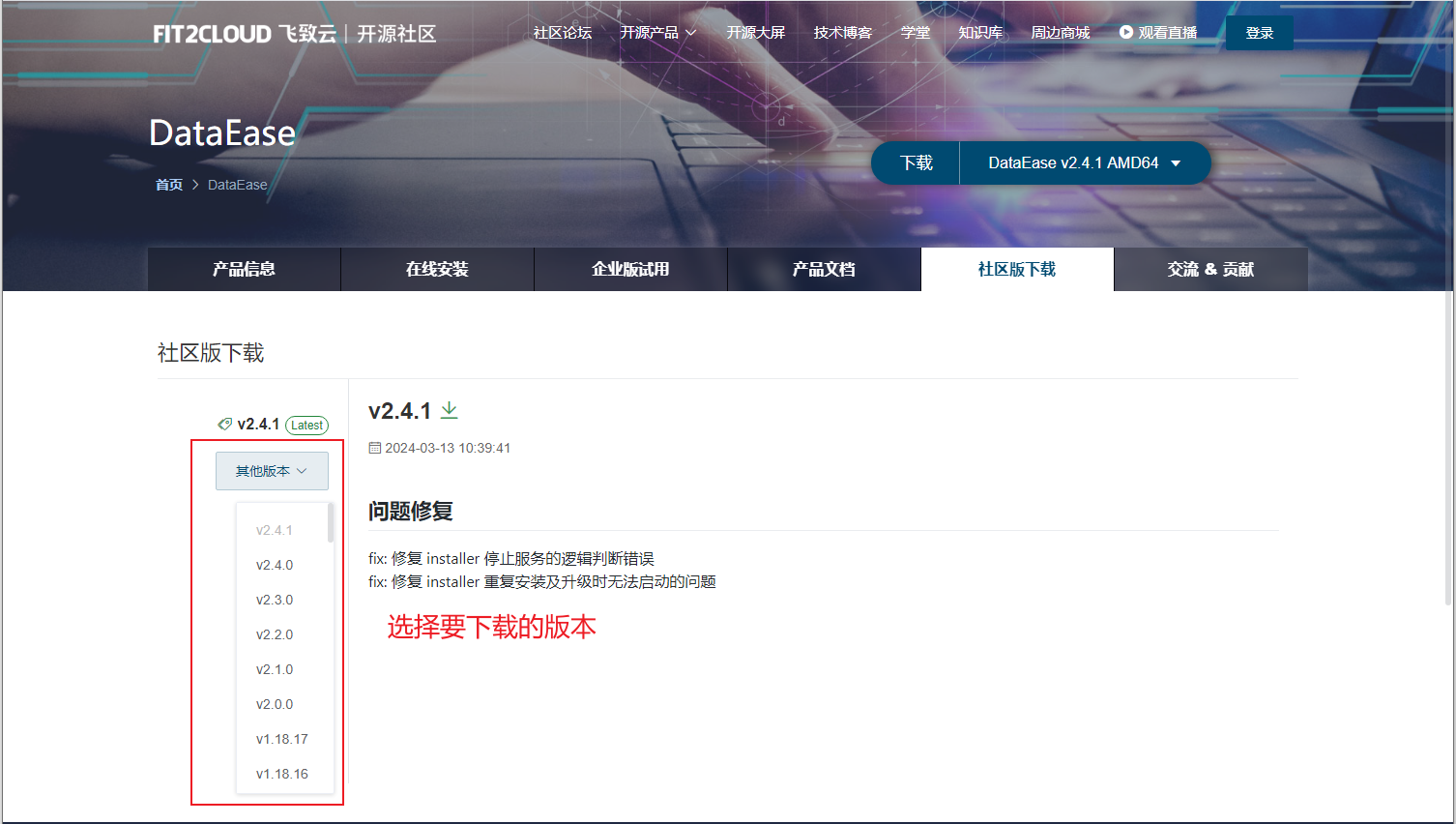Open the 交流 & 贡献 tab

click(x=1210, y=269)
